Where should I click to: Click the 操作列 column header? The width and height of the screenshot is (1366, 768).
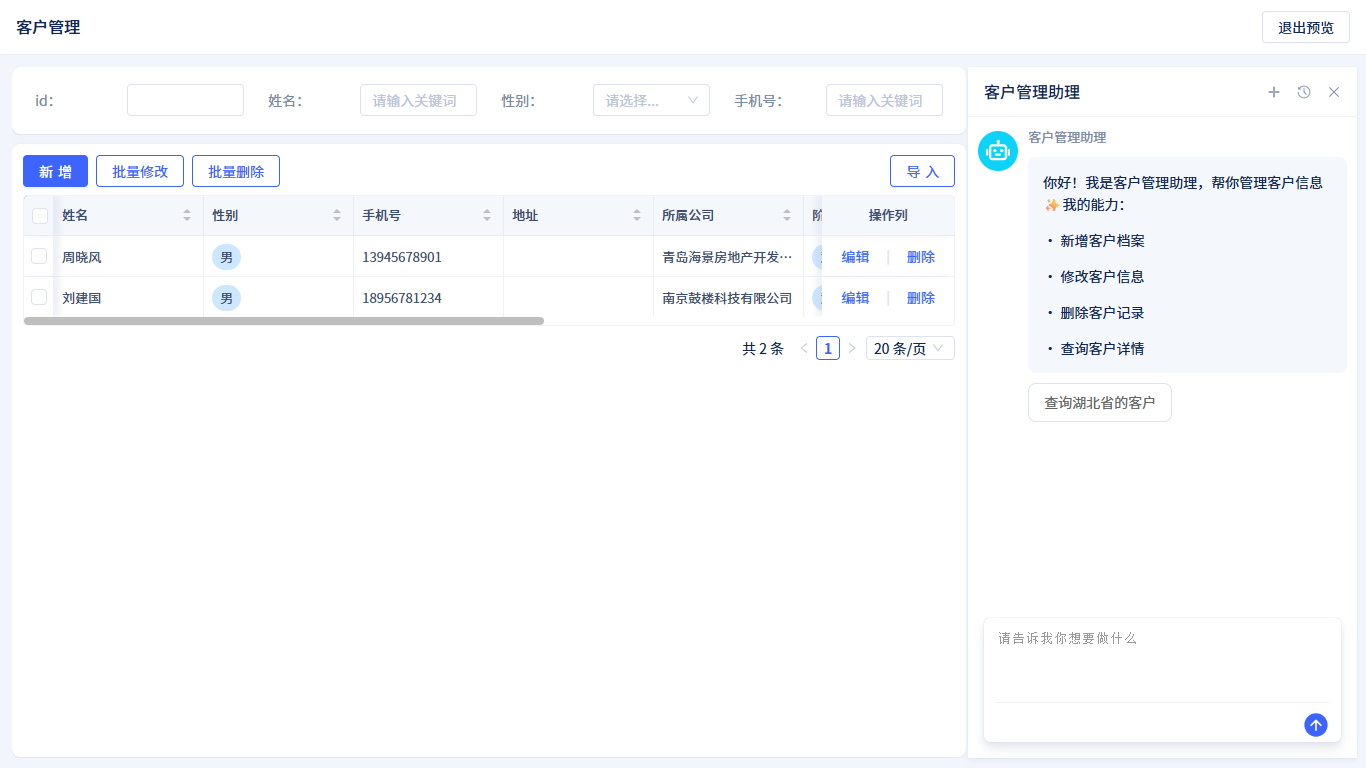coord(888,215)
